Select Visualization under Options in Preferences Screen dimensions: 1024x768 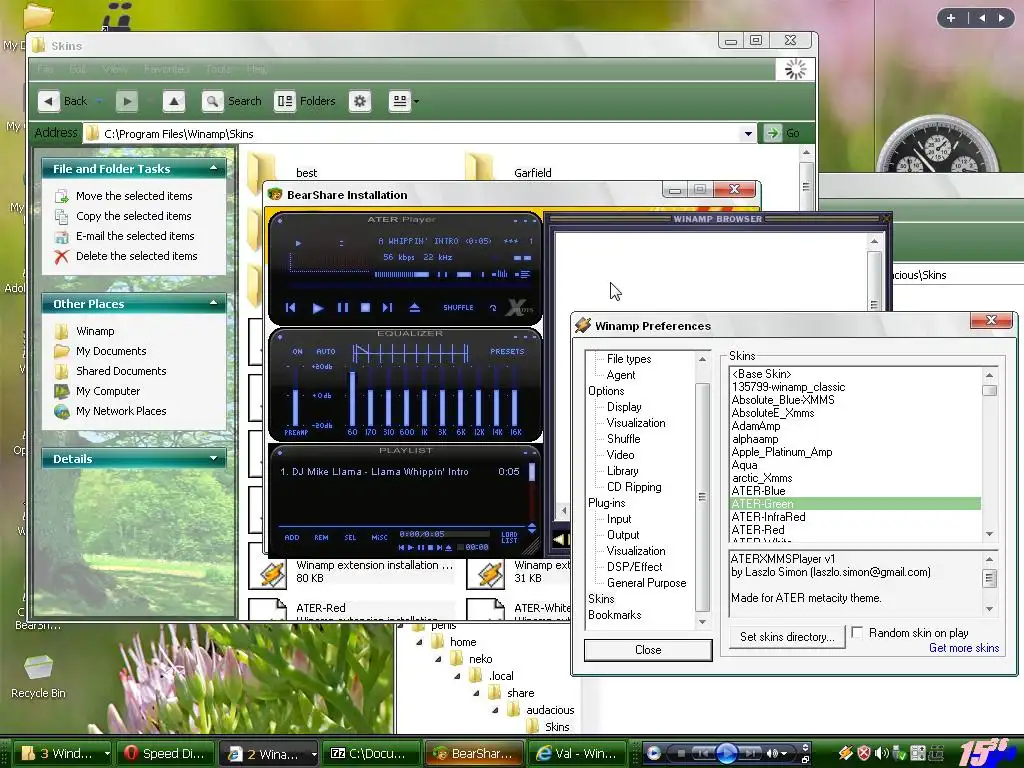pos(635,423)
